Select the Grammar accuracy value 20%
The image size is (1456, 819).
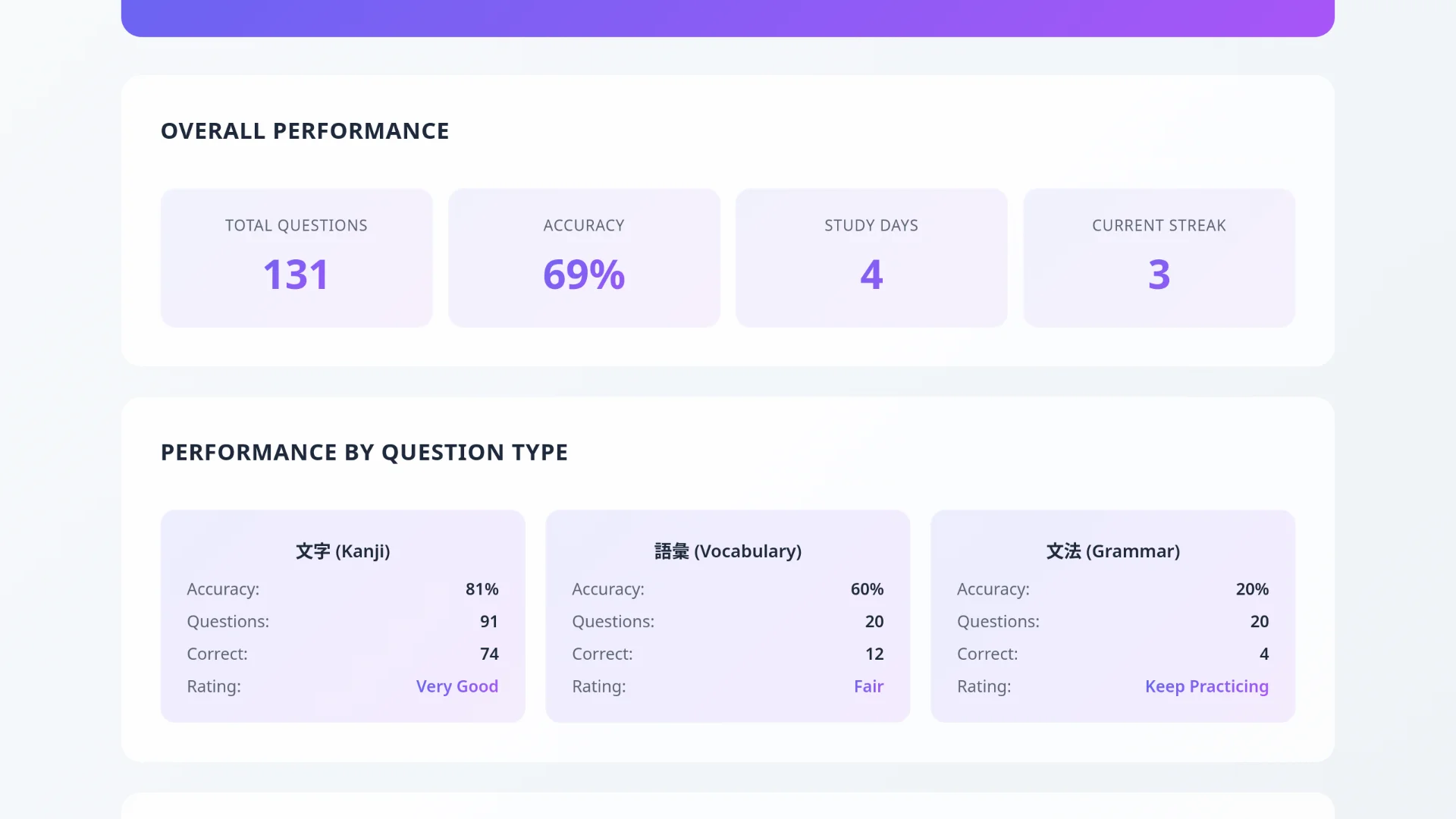tap(1251, 589)
